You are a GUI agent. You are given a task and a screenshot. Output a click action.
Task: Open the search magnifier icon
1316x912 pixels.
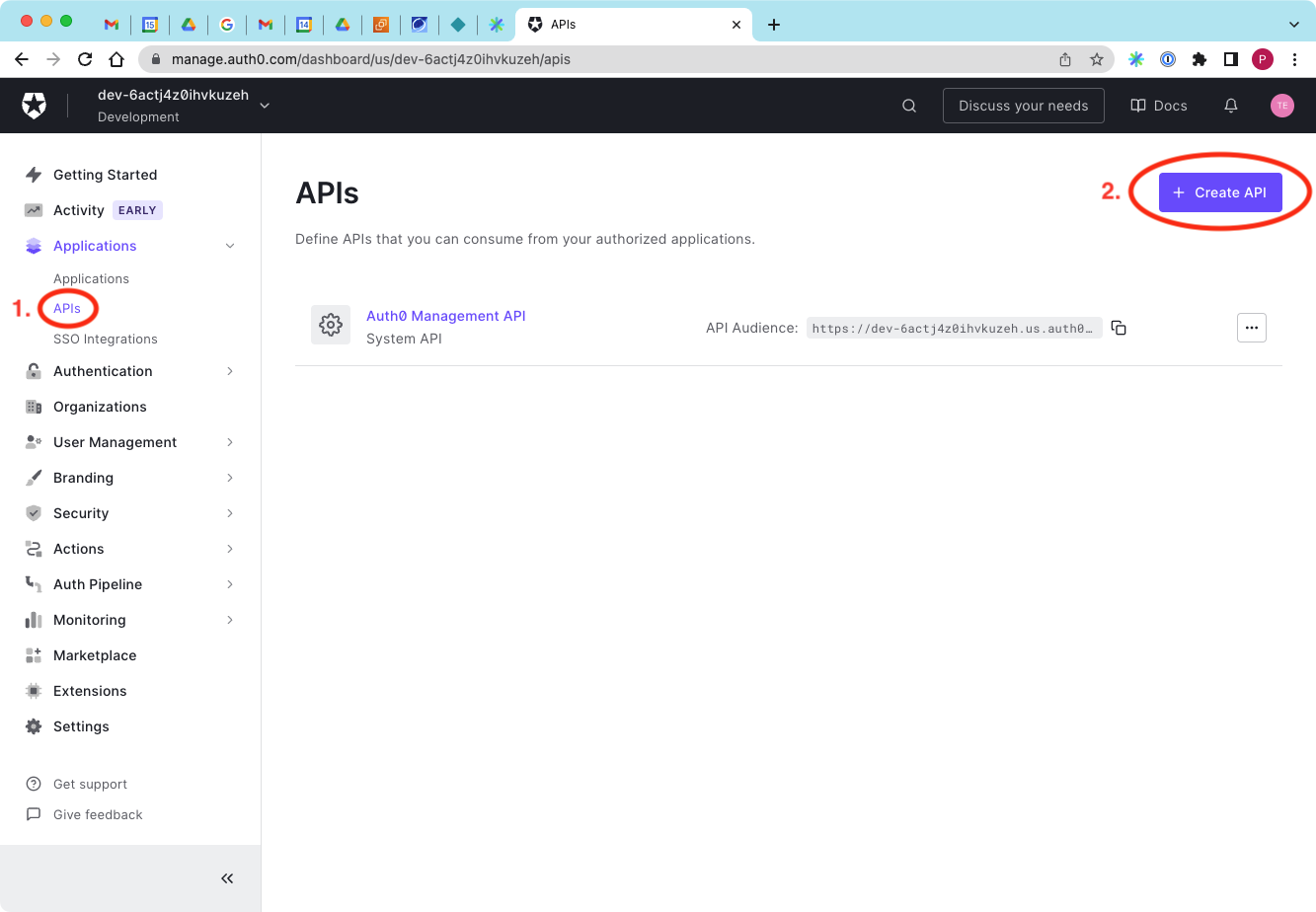[x=909, y=106]
